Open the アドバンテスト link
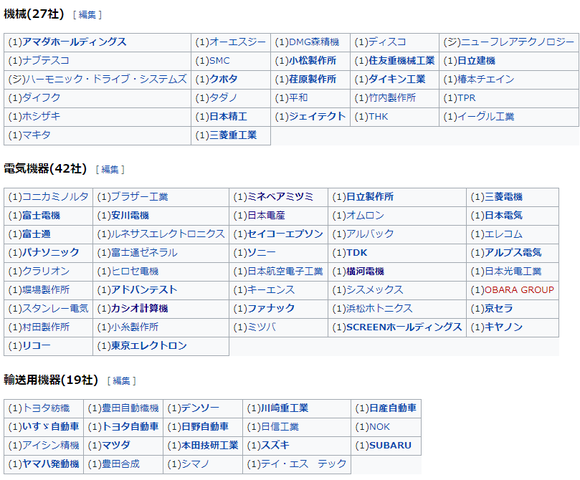Screen dimensions: 580x480 coord(144,290)
